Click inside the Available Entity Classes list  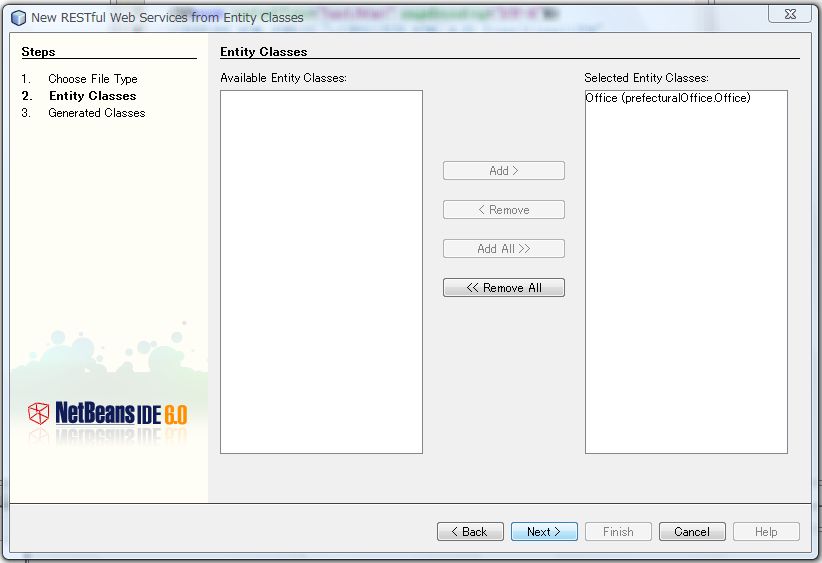point(321,270)
